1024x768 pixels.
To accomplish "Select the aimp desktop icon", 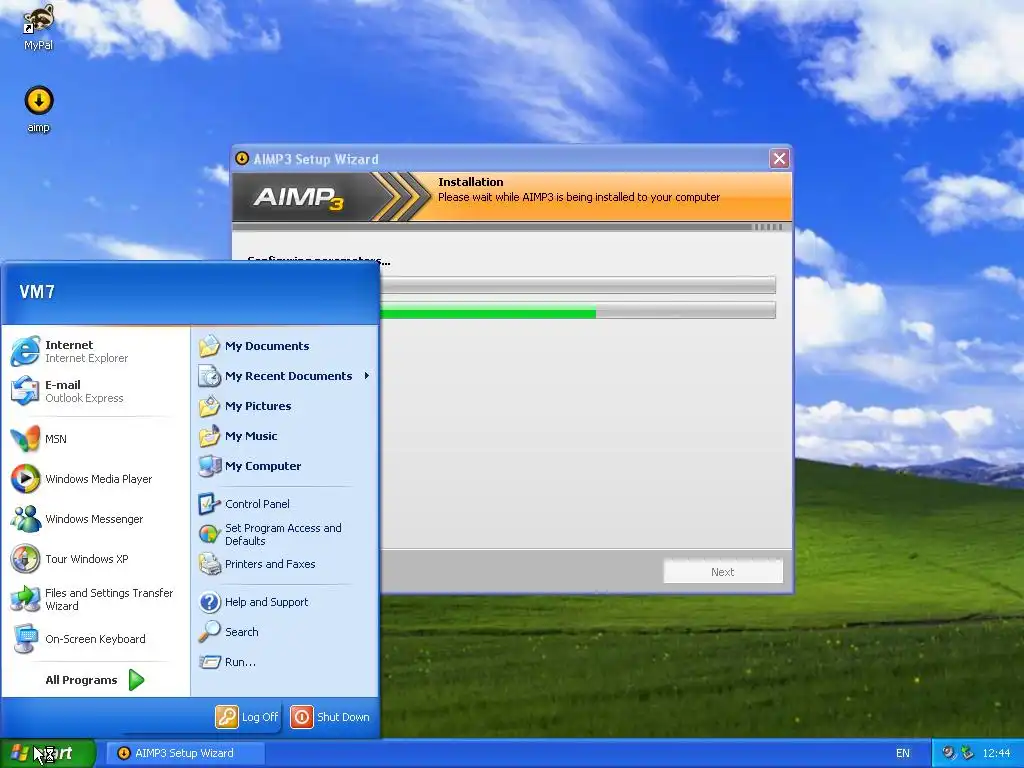I will click(x=39, y=109).
